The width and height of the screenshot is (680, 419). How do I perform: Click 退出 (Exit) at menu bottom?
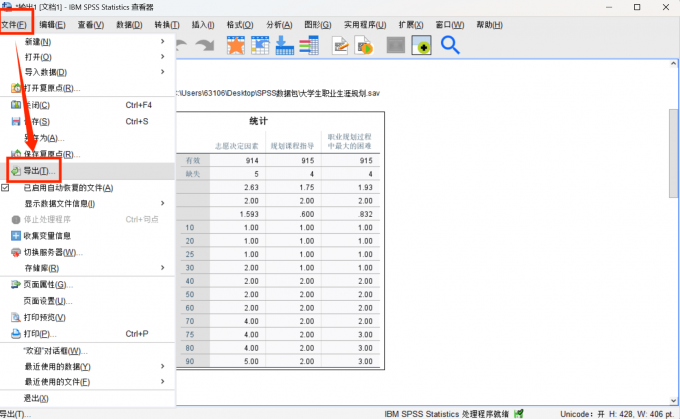(35, 398)
